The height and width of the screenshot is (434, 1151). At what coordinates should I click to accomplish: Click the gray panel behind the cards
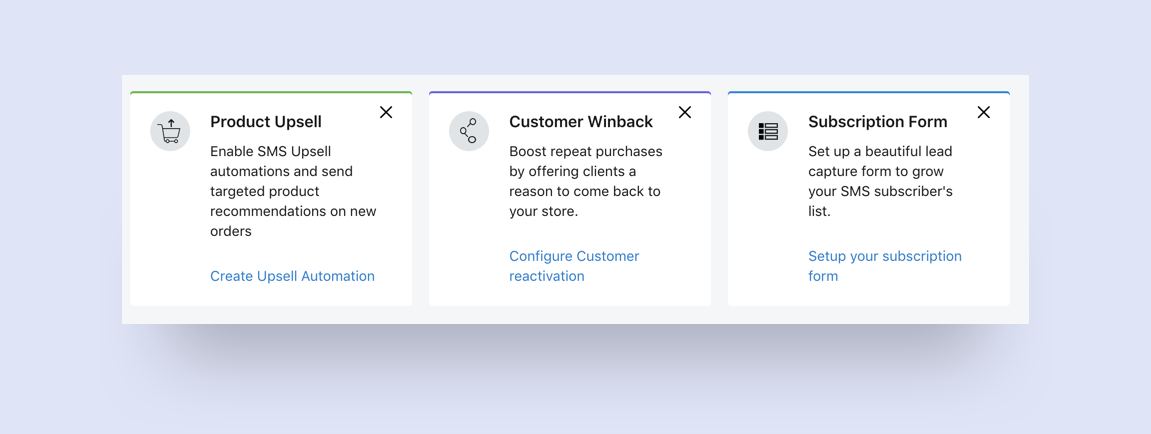(x=575, y=314)
